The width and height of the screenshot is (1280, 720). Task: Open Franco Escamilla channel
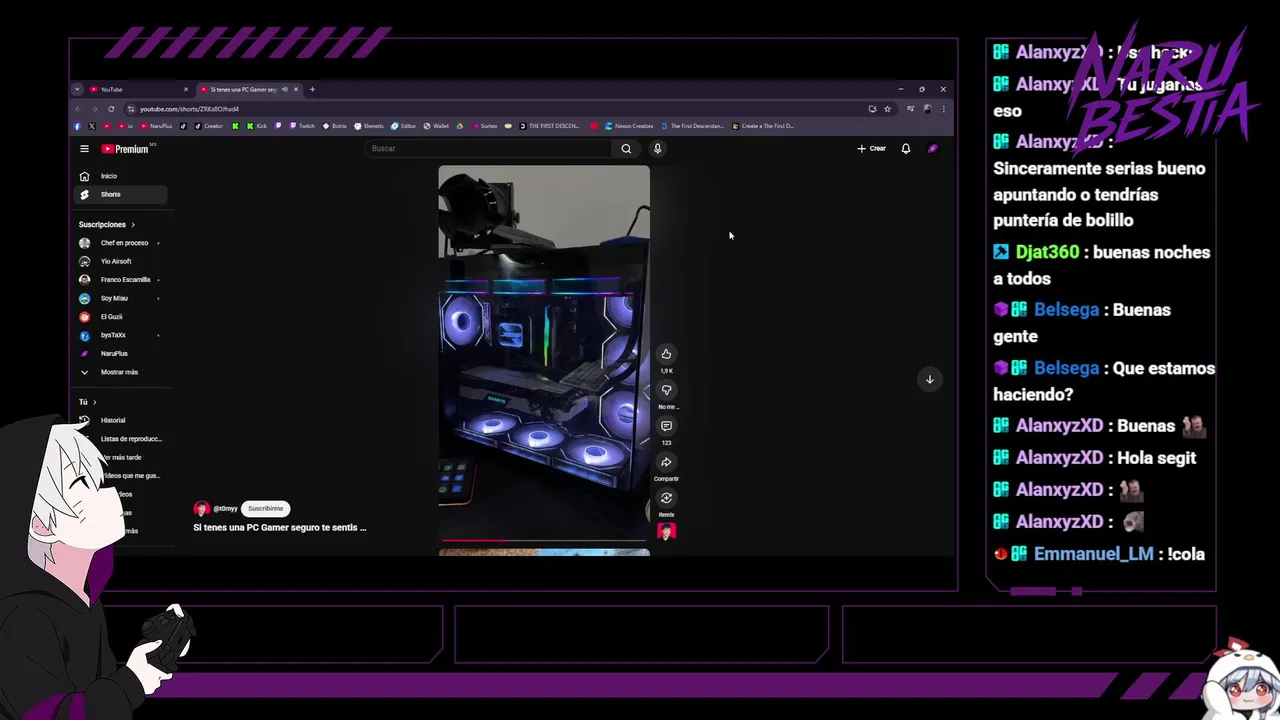click(120, 280)
